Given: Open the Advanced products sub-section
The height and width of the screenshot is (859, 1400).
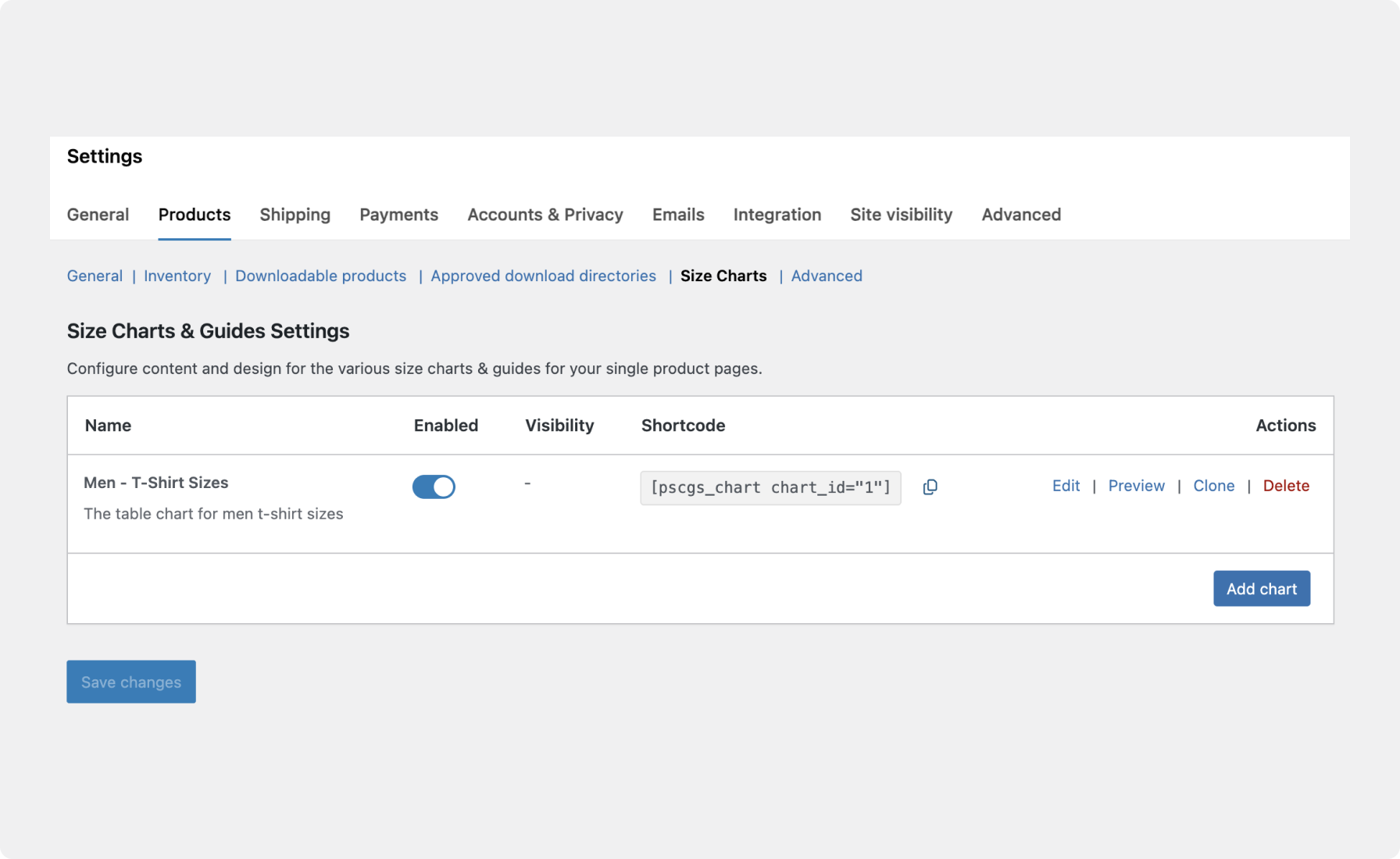Looking at the screenshot, I should 826,276.
